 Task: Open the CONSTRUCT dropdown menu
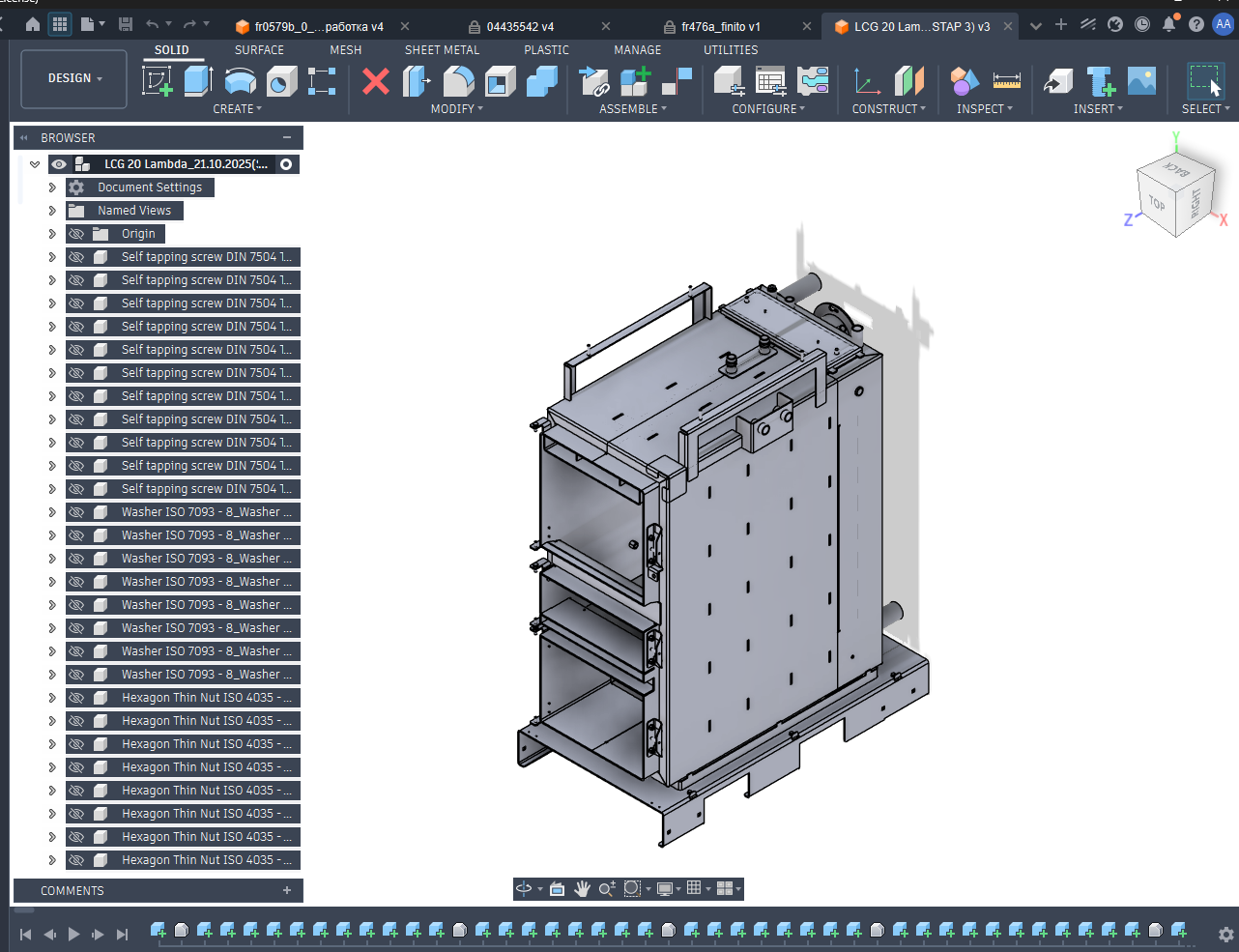889,109
